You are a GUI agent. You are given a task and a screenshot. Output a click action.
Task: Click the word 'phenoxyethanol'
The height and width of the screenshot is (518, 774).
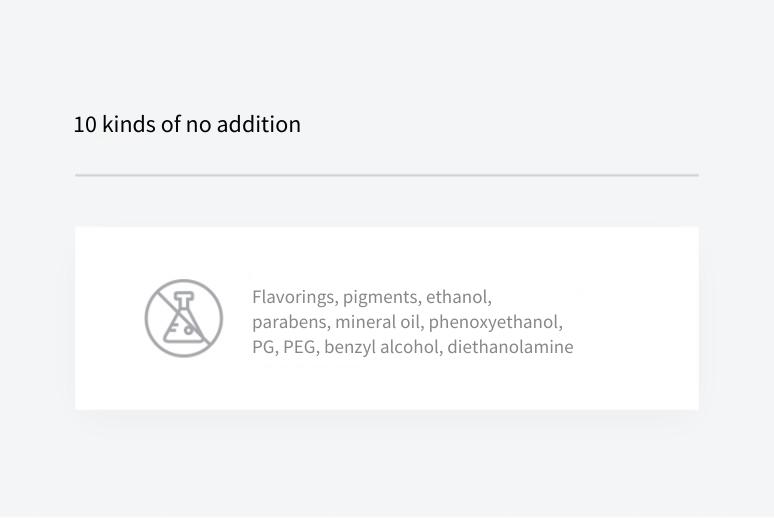point(494,322)
